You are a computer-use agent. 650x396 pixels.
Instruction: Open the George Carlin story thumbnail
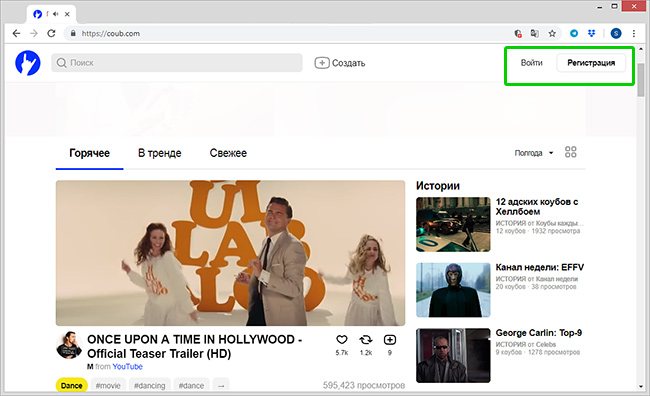click(453, 355)
